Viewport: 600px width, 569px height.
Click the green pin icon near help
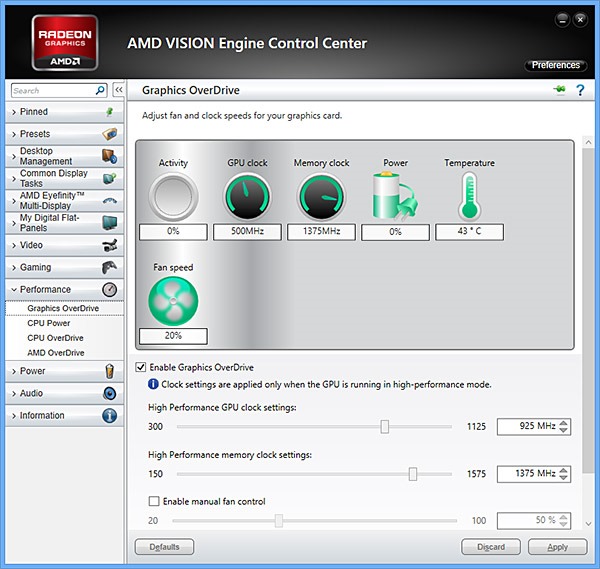[x=558, y=91]
